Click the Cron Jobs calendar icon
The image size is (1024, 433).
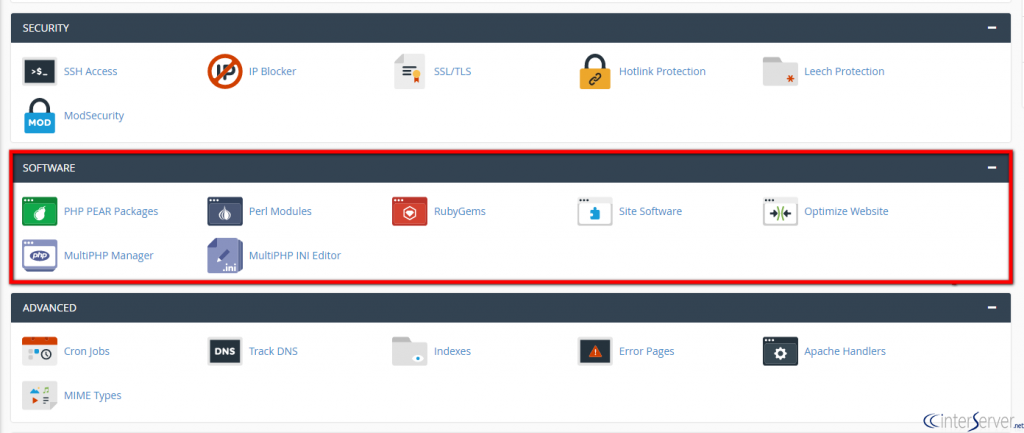39,351
